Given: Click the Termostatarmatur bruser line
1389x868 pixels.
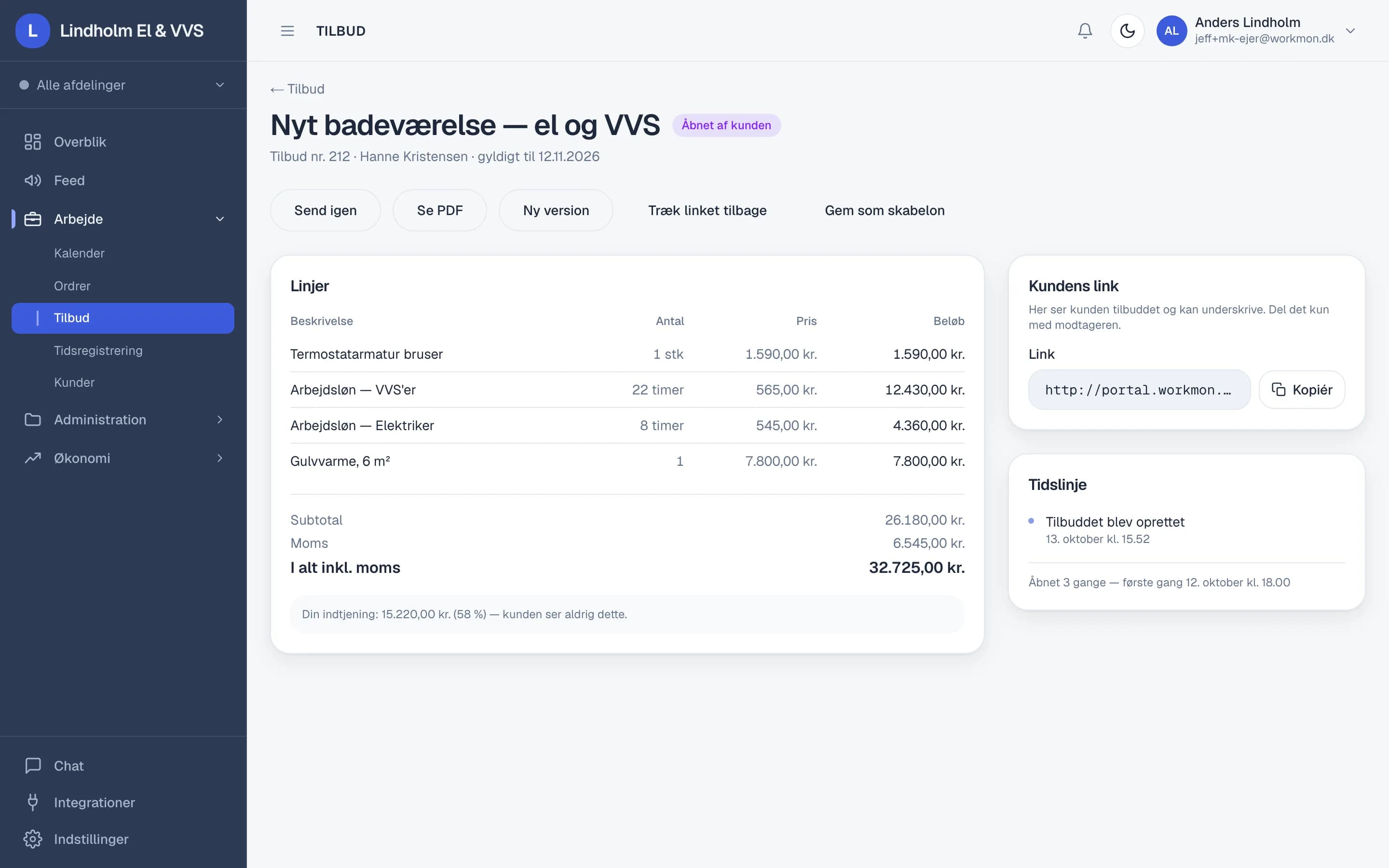Looking at the screenshot, I should pos(627,354).
